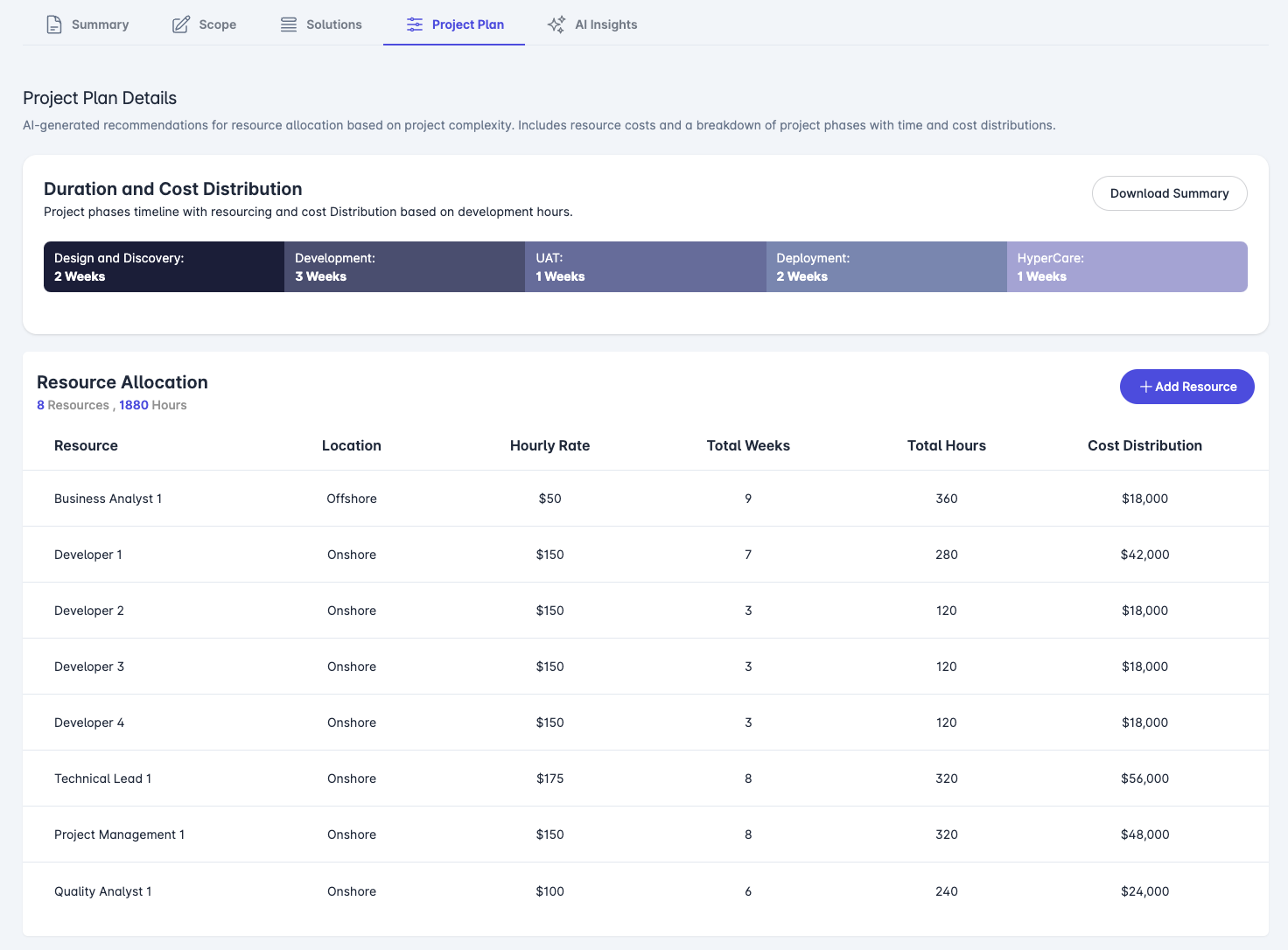1288x950 pixels.
Task: Open the AI Insights tab
Action: click(592, 24)
